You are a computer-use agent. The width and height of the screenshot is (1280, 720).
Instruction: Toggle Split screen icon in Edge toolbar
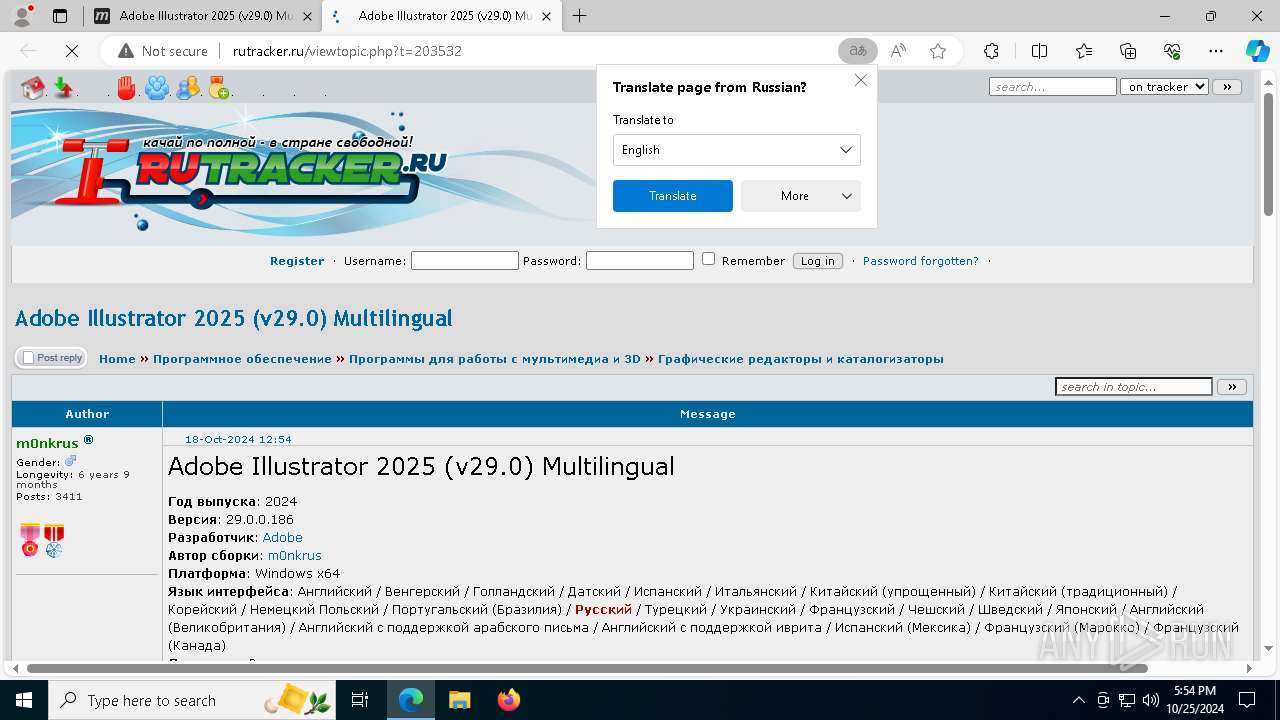pos(1039,51)
